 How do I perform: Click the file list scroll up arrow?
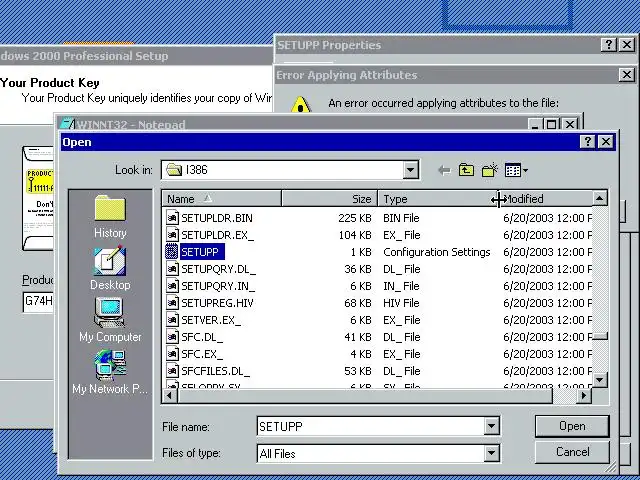pyautogui.click(x=600, y=199)
